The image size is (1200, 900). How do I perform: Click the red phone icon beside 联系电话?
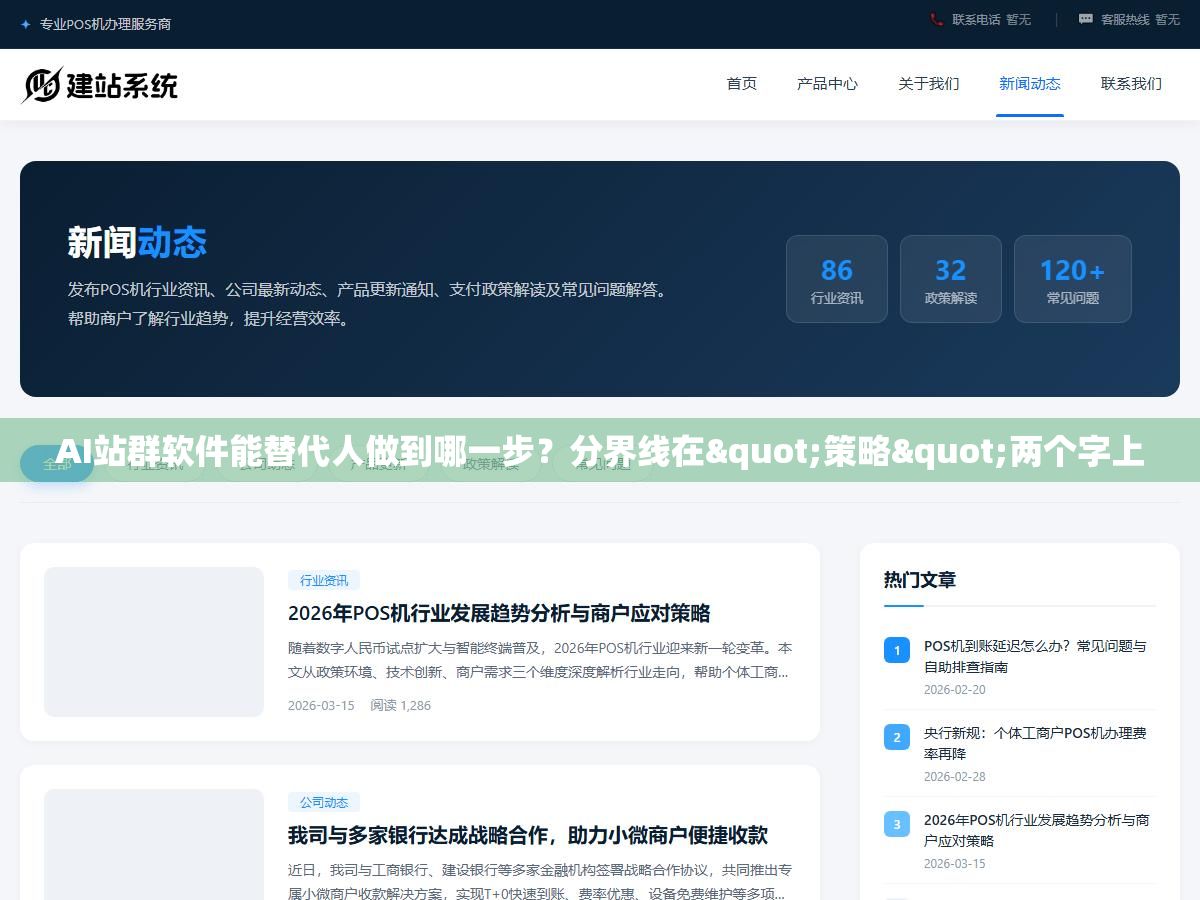pos(936,19)
